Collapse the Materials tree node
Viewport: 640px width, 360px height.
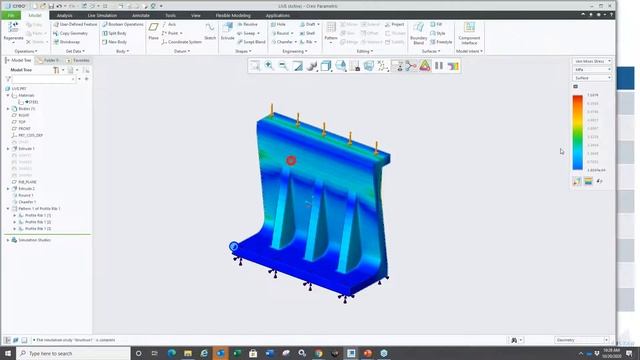coord(8,96)
